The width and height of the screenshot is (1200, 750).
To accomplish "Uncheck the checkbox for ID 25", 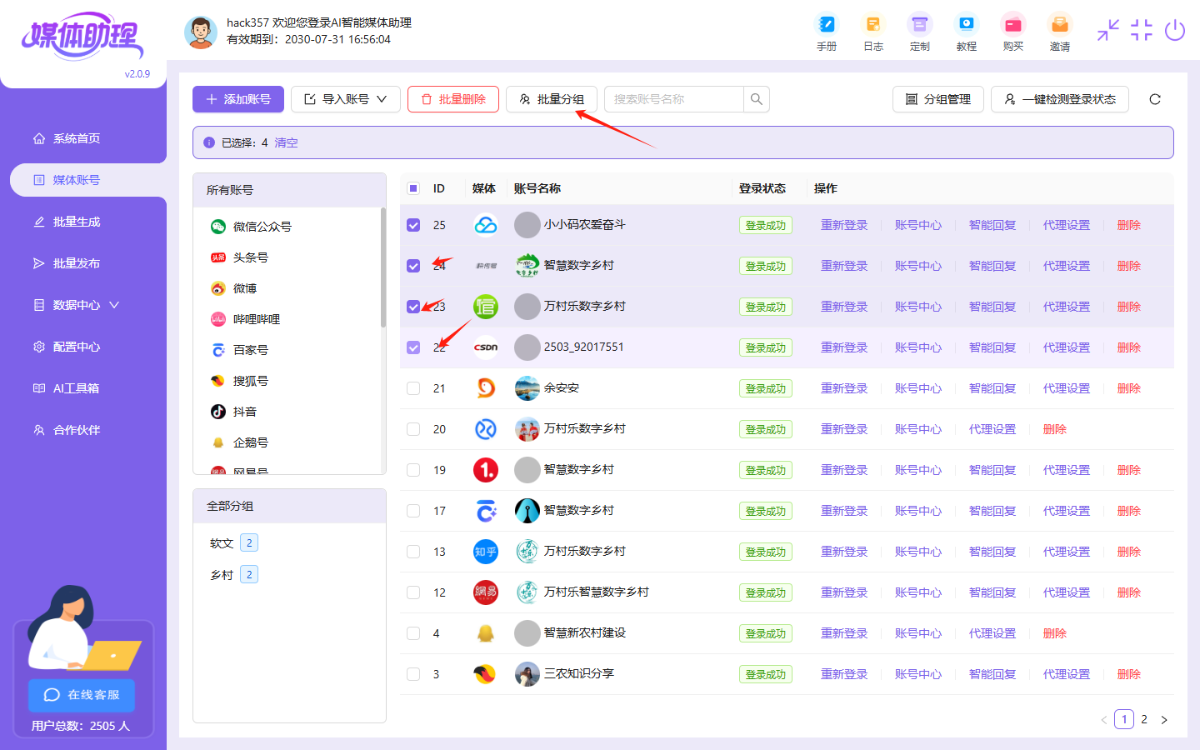I will pyautogui.click(x=413, y=225).
